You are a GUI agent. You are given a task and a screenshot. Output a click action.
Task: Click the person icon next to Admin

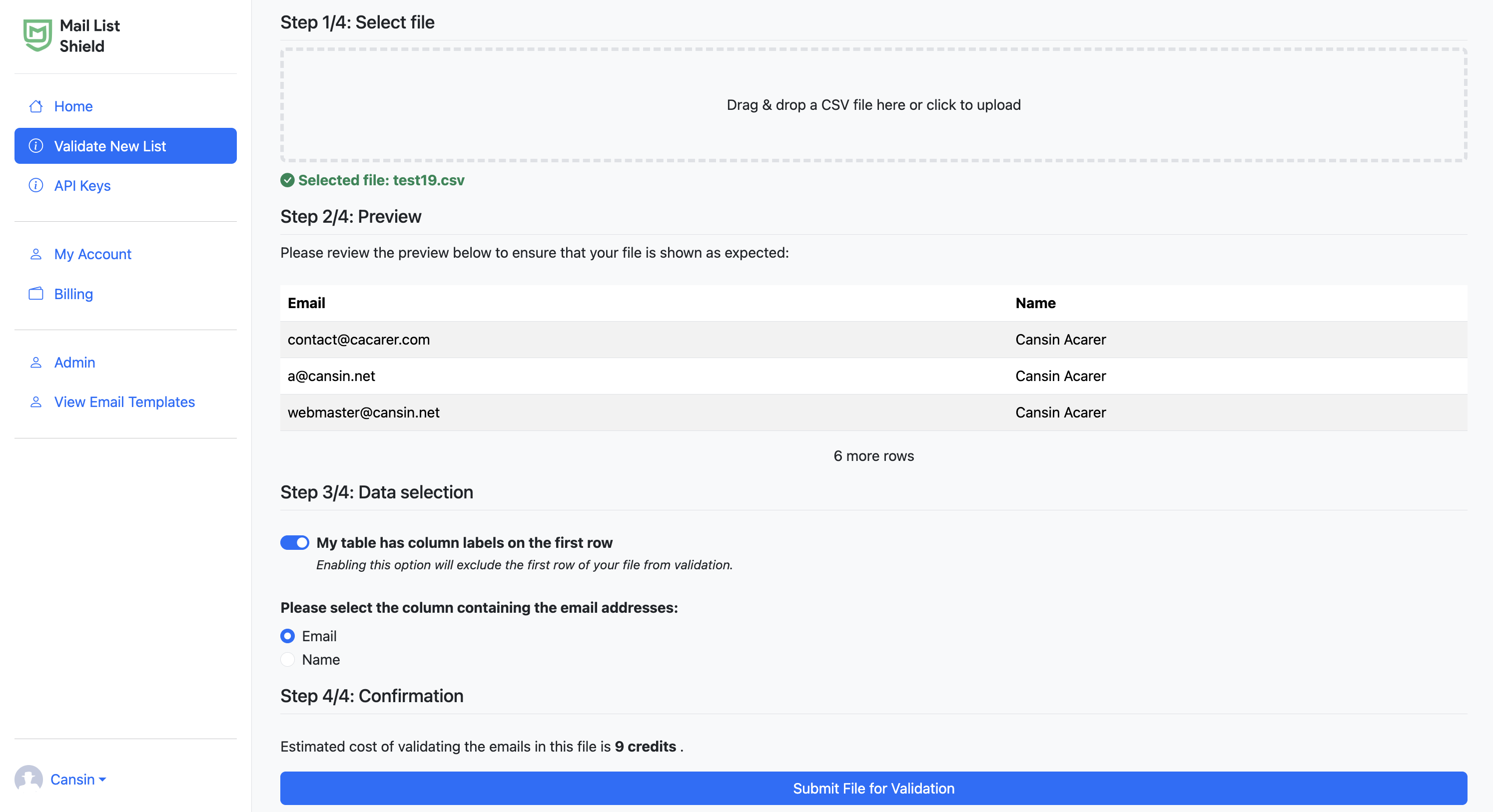(35, 362)
